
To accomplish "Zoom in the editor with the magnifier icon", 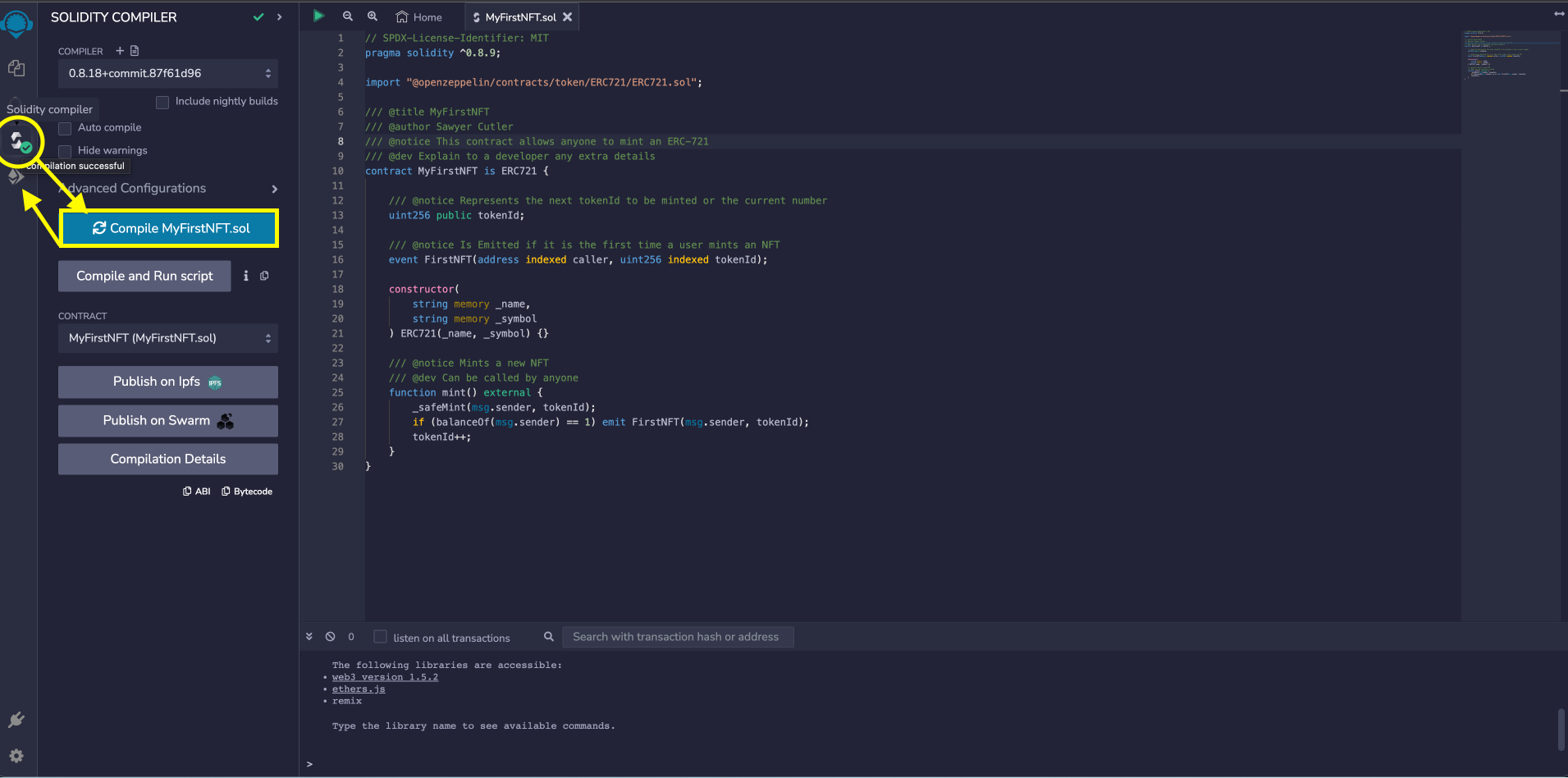I will 373,16.
